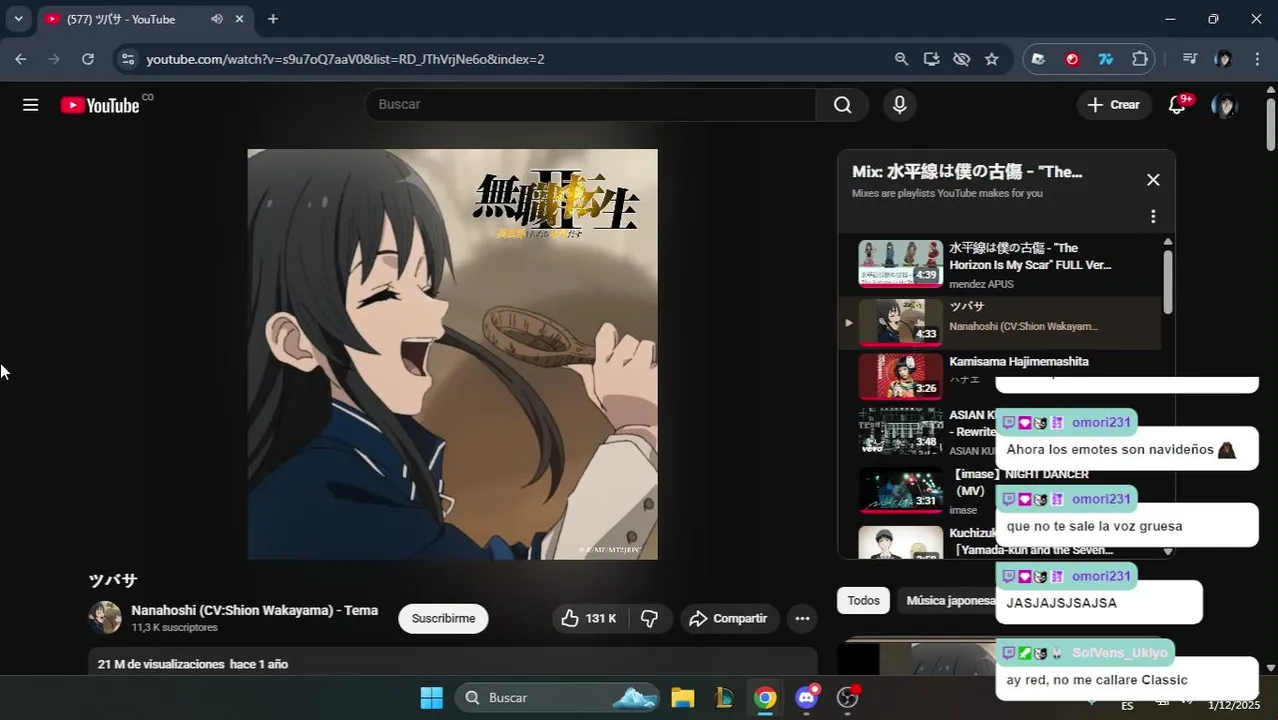Click the video album art player
Screen dimensions: 1278x720
coord(452,354)
